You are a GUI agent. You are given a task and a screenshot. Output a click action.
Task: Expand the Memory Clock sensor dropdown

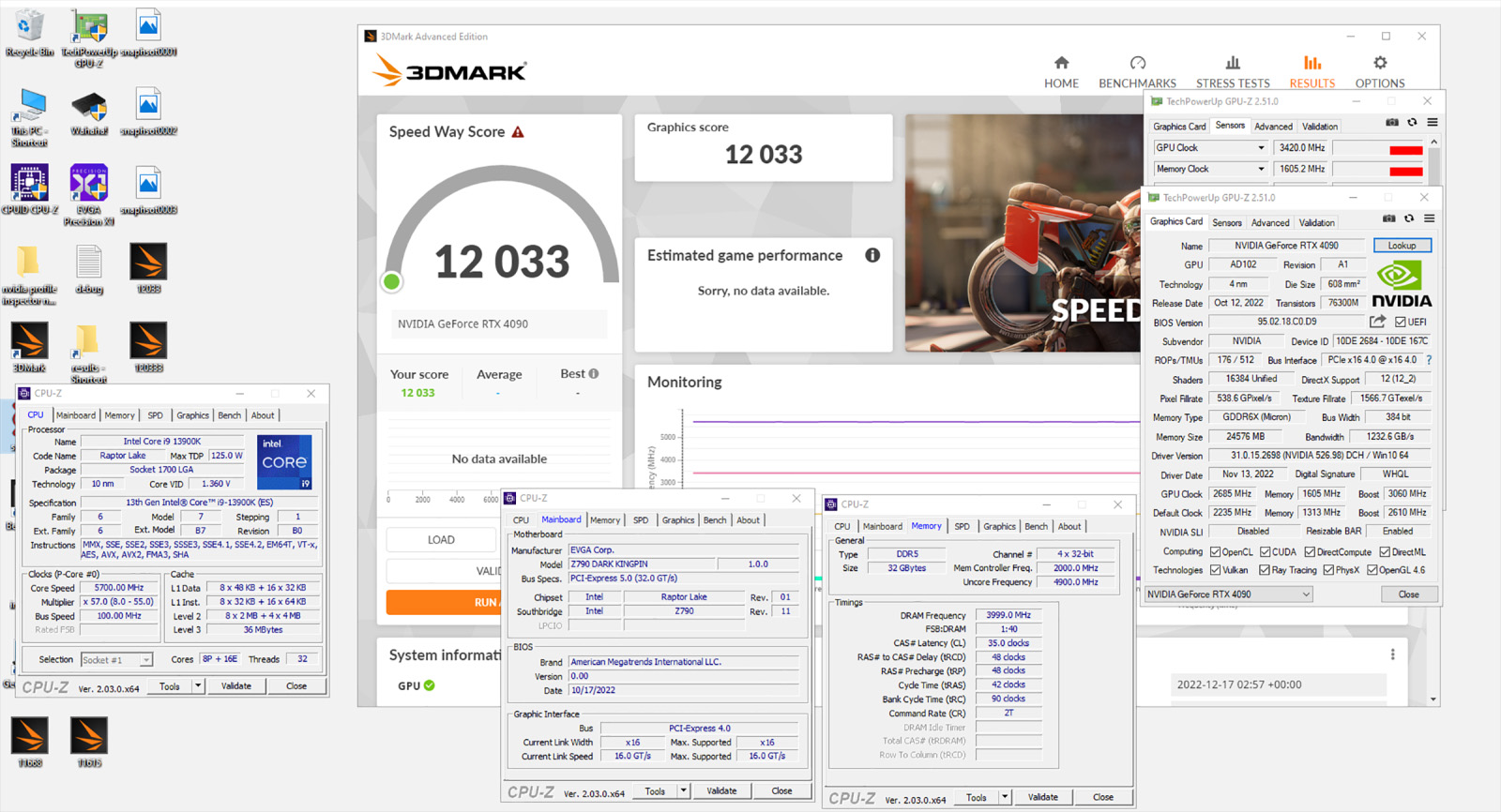1261,170
